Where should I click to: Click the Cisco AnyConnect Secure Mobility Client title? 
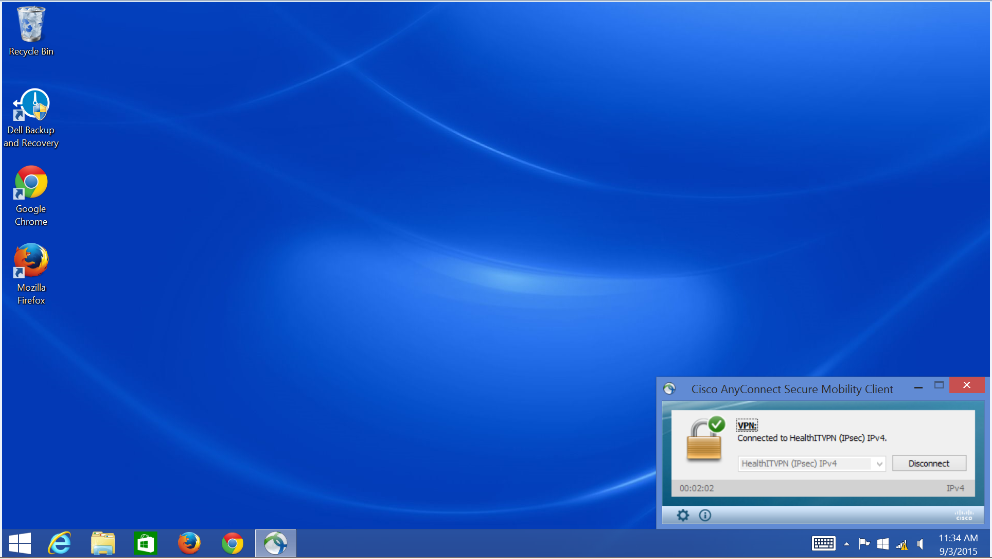(x=792, y=389)
